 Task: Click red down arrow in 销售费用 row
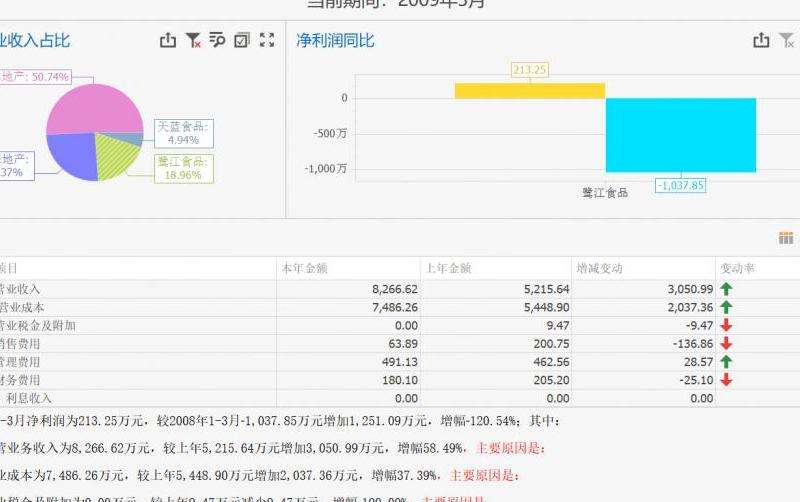[x=726, y=344]
